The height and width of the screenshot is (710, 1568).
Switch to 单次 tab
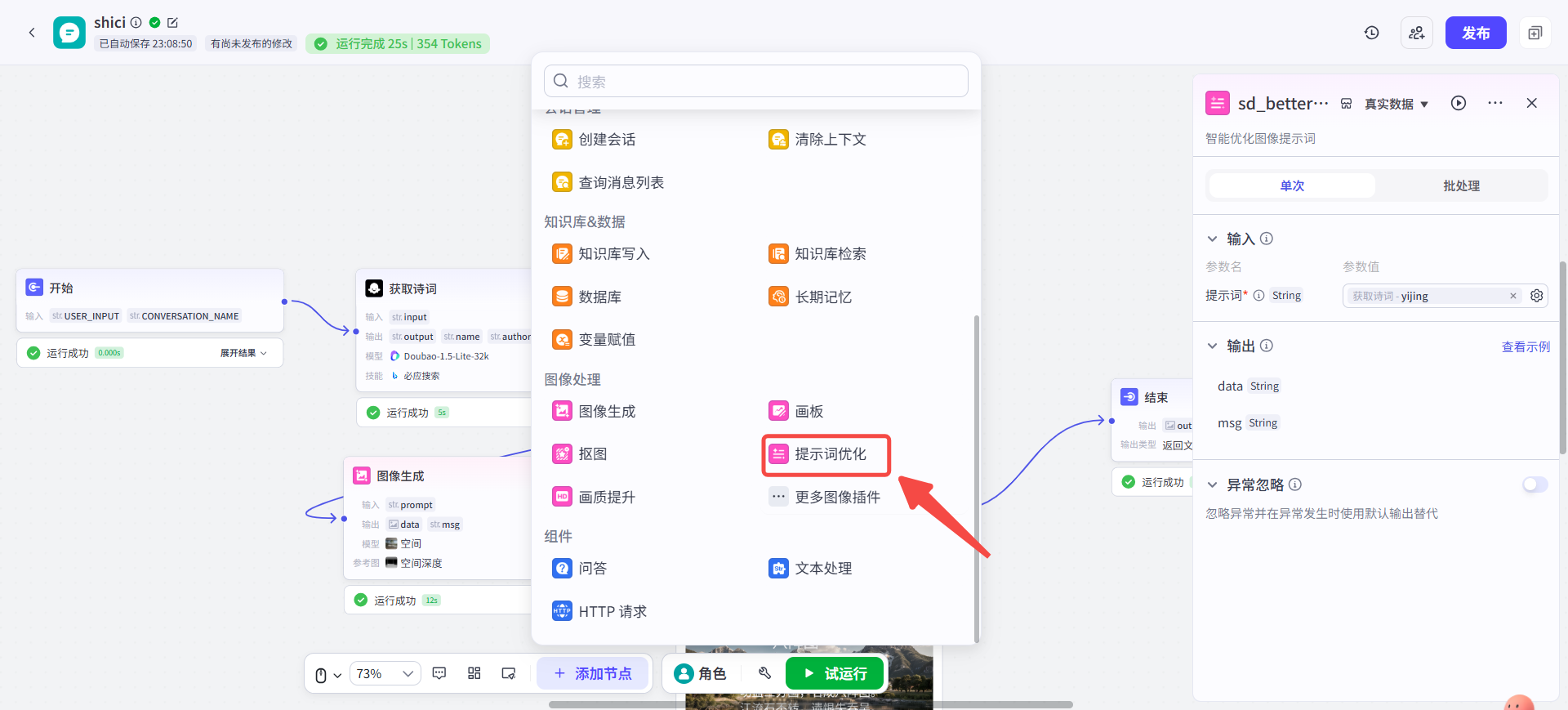1292,185
